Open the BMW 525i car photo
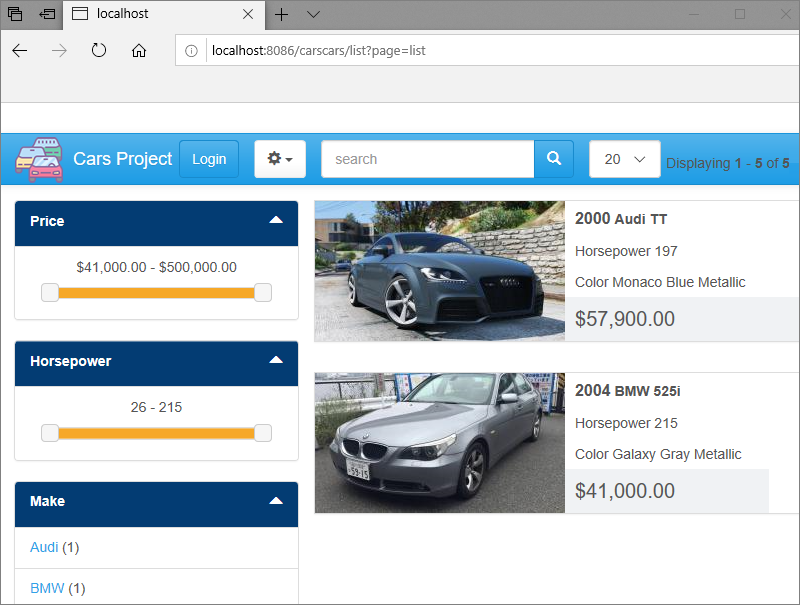 tap(440, 443)
